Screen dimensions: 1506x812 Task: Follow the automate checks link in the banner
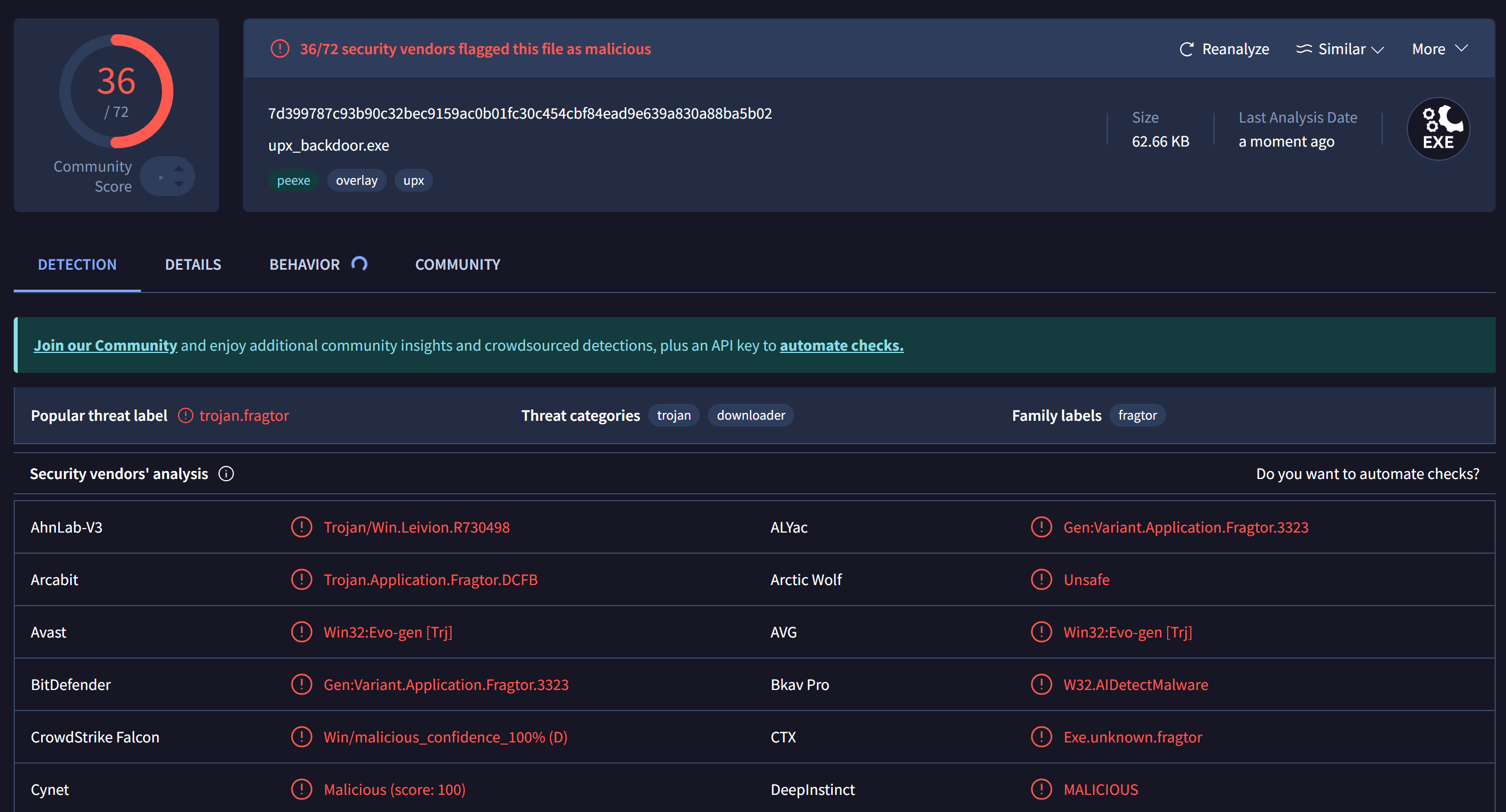click(841, 346)
